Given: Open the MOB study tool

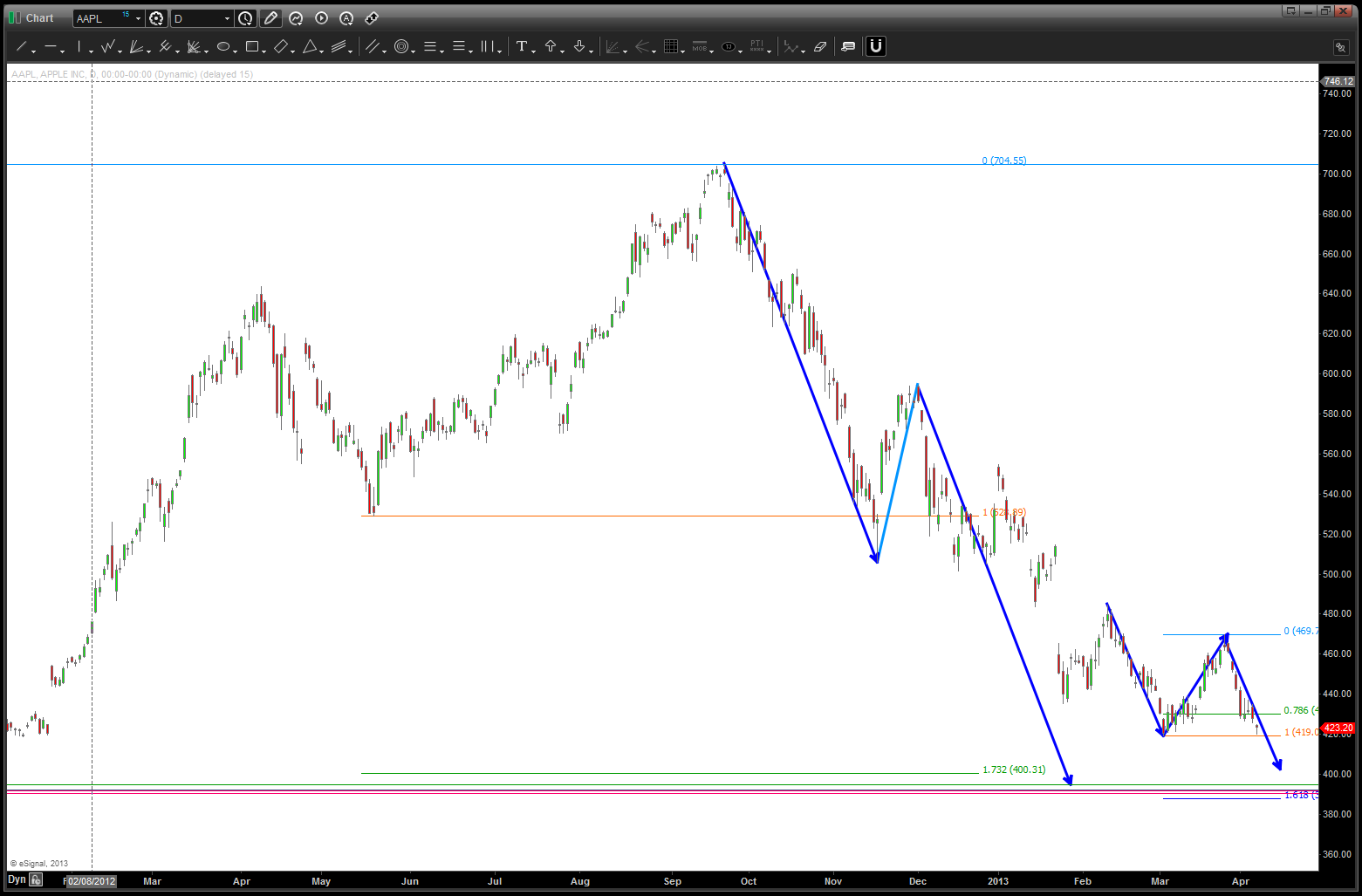Looking at the screenshot, I should (x=700, y=46).
